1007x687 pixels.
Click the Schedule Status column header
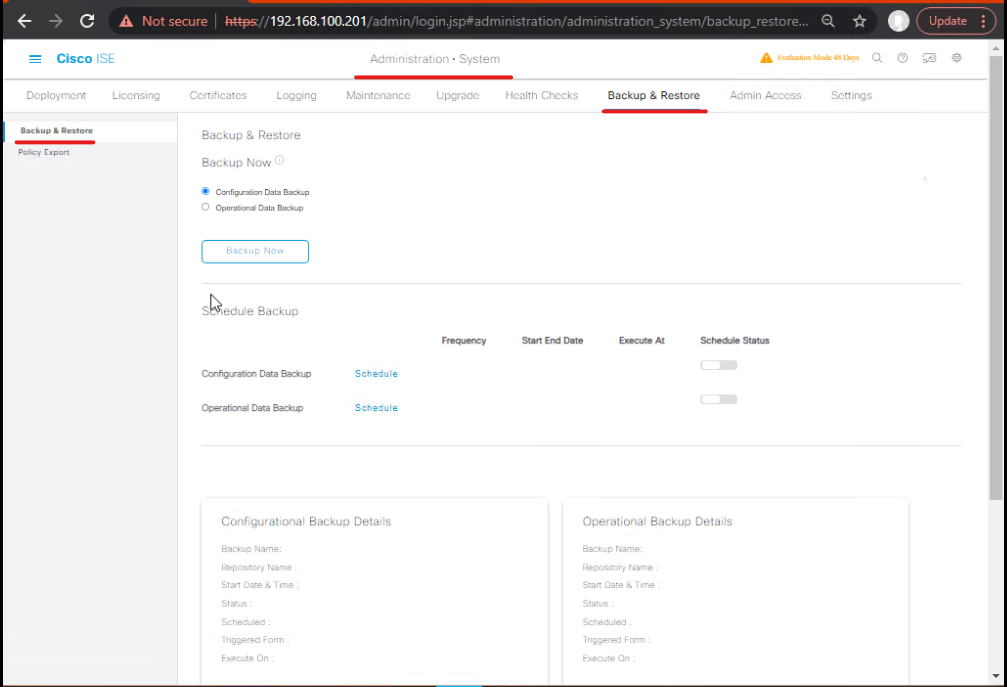735,340
